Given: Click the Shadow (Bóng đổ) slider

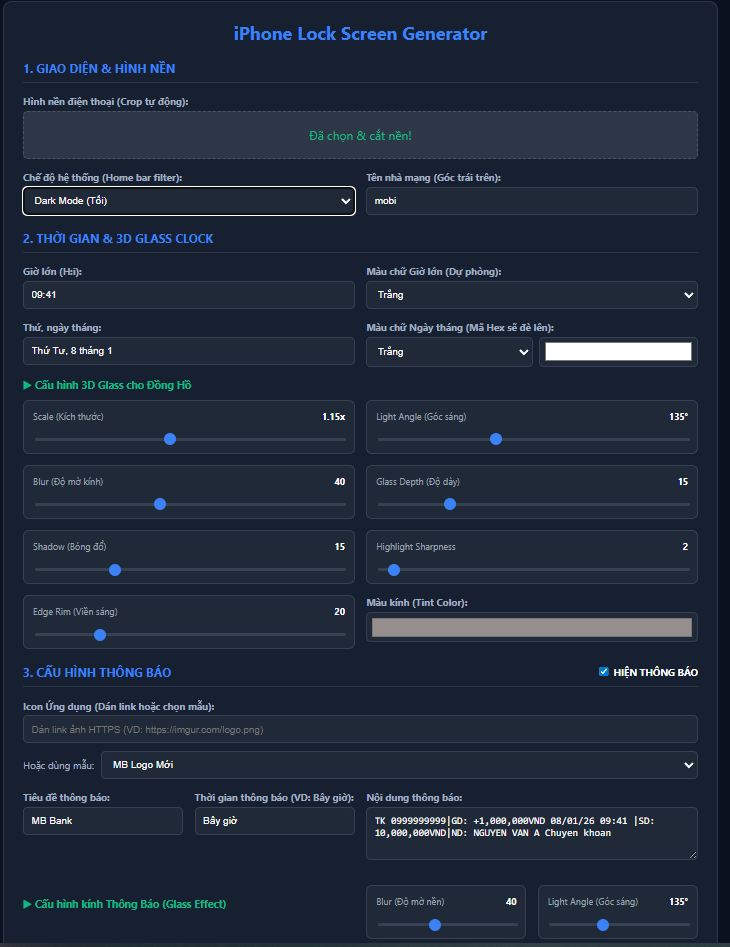Looking at the screenshot, I should 189,569.
